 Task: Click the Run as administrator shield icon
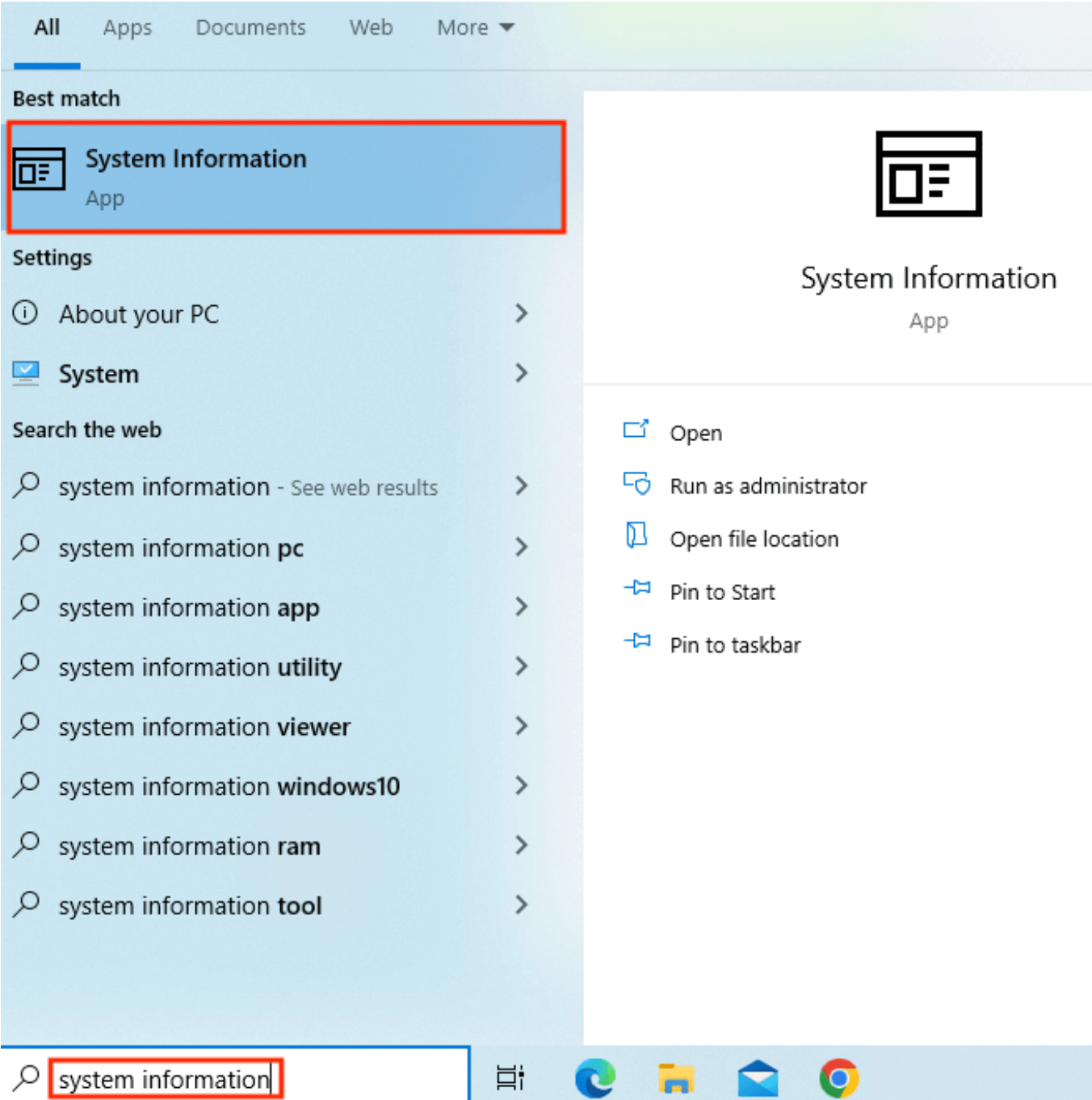[636, 484]
